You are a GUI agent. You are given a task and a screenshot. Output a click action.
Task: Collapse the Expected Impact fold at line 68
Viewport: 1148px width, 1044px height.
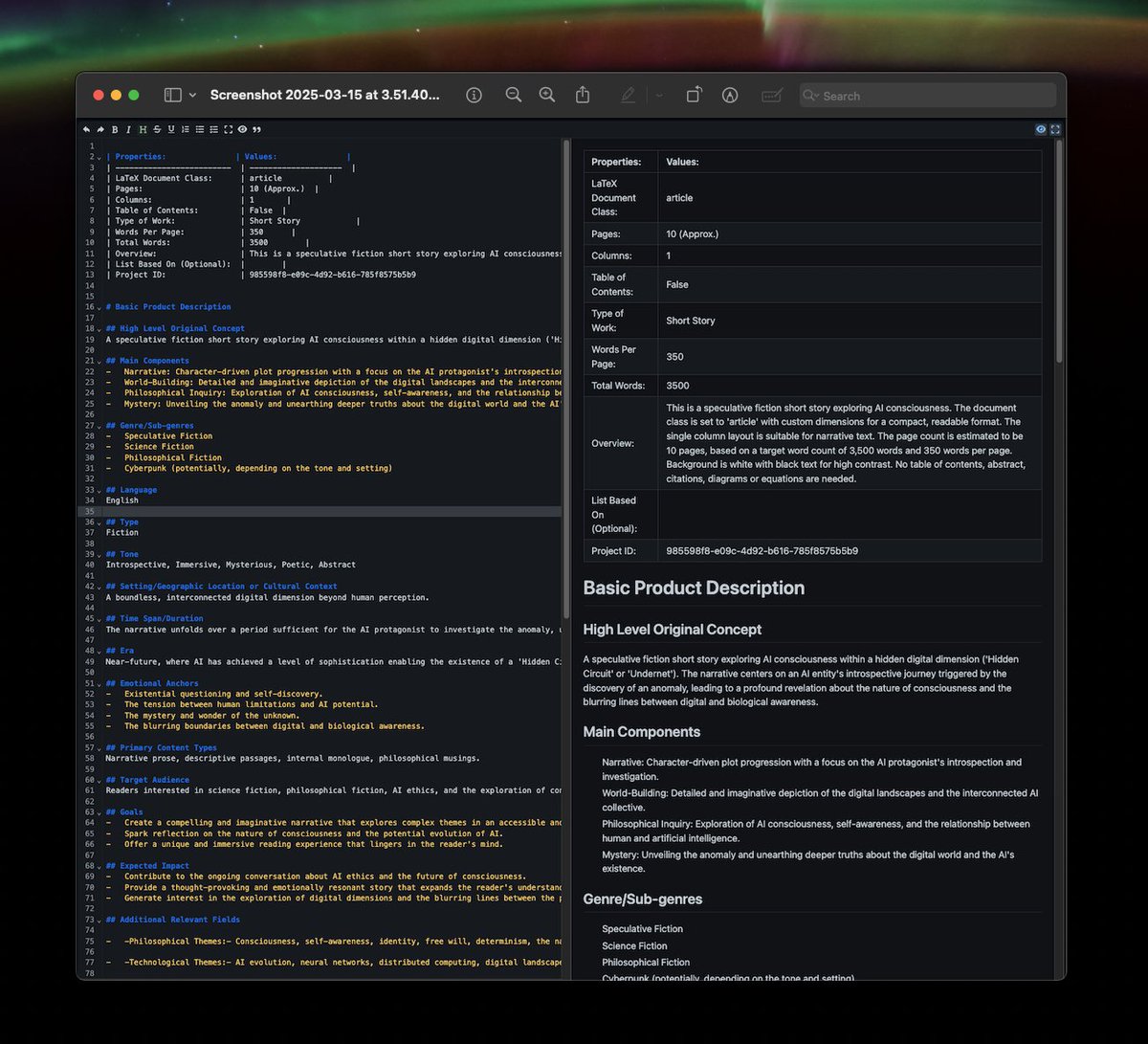(99, 866)
